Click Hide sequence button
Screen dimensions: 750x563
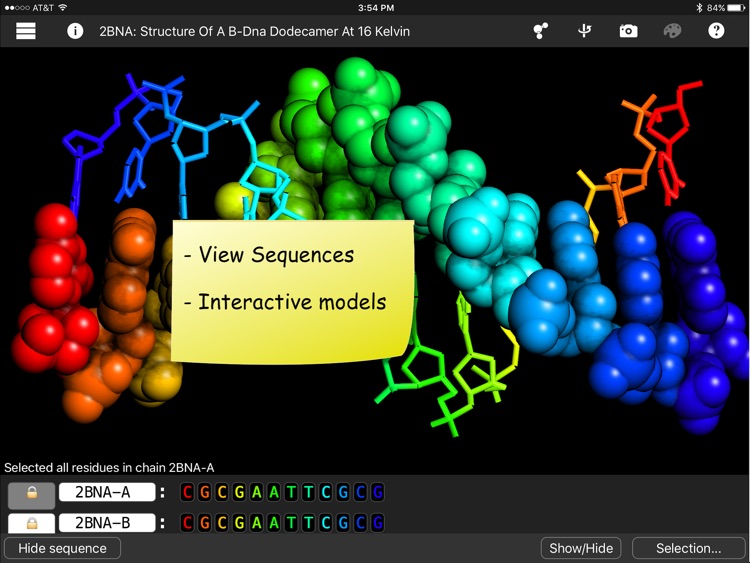click(x=62, y=548)
